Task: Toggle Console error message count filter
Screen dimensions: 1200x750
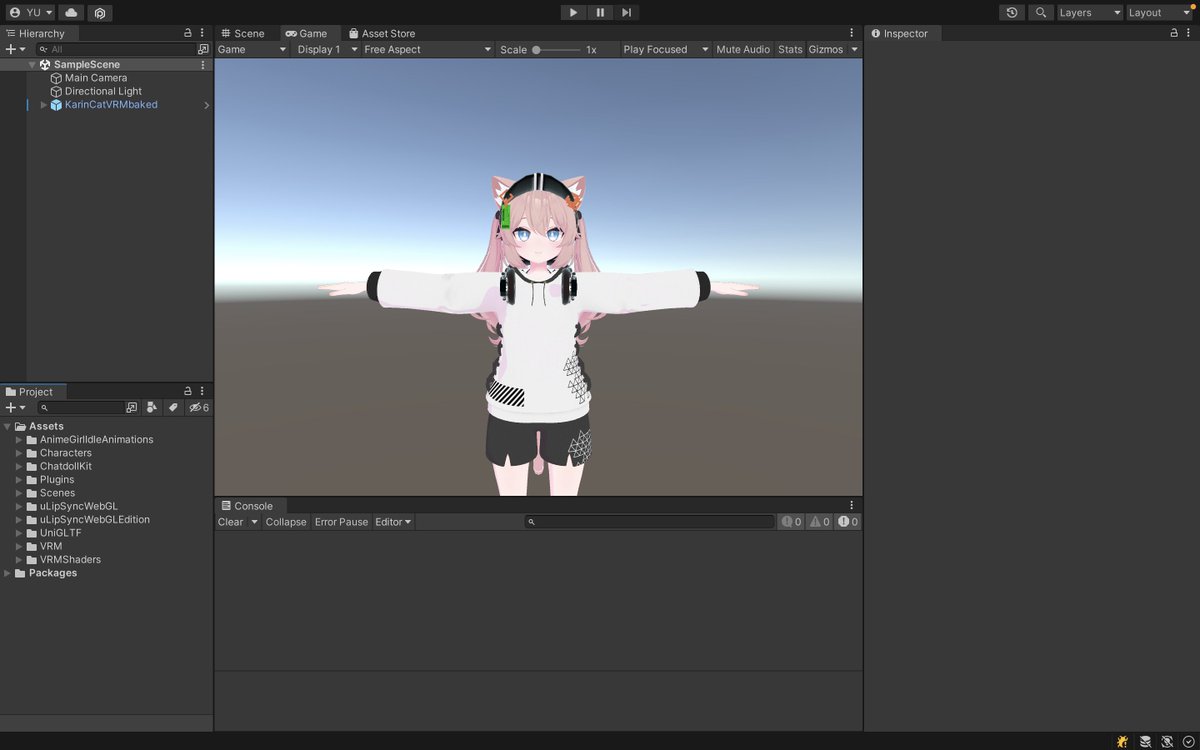Action: coord(848,522)
